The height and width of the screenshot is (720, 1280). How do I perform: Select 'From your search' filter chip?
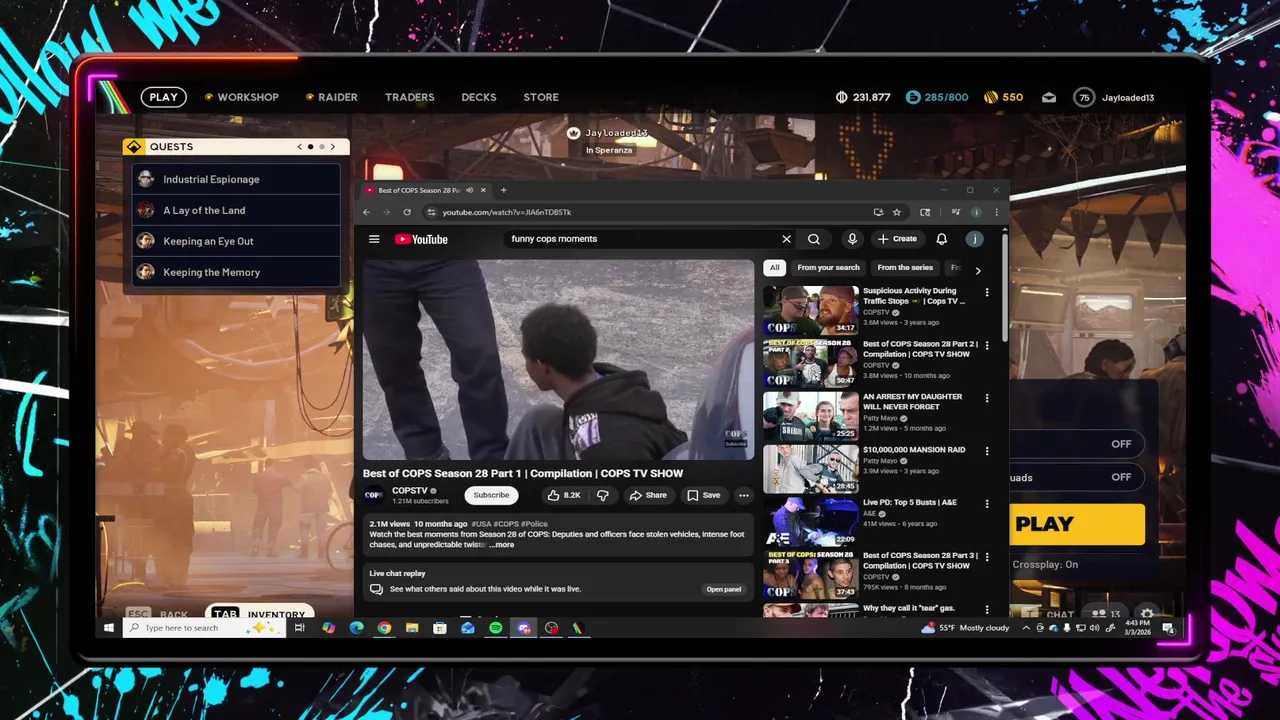click(828, 268)
